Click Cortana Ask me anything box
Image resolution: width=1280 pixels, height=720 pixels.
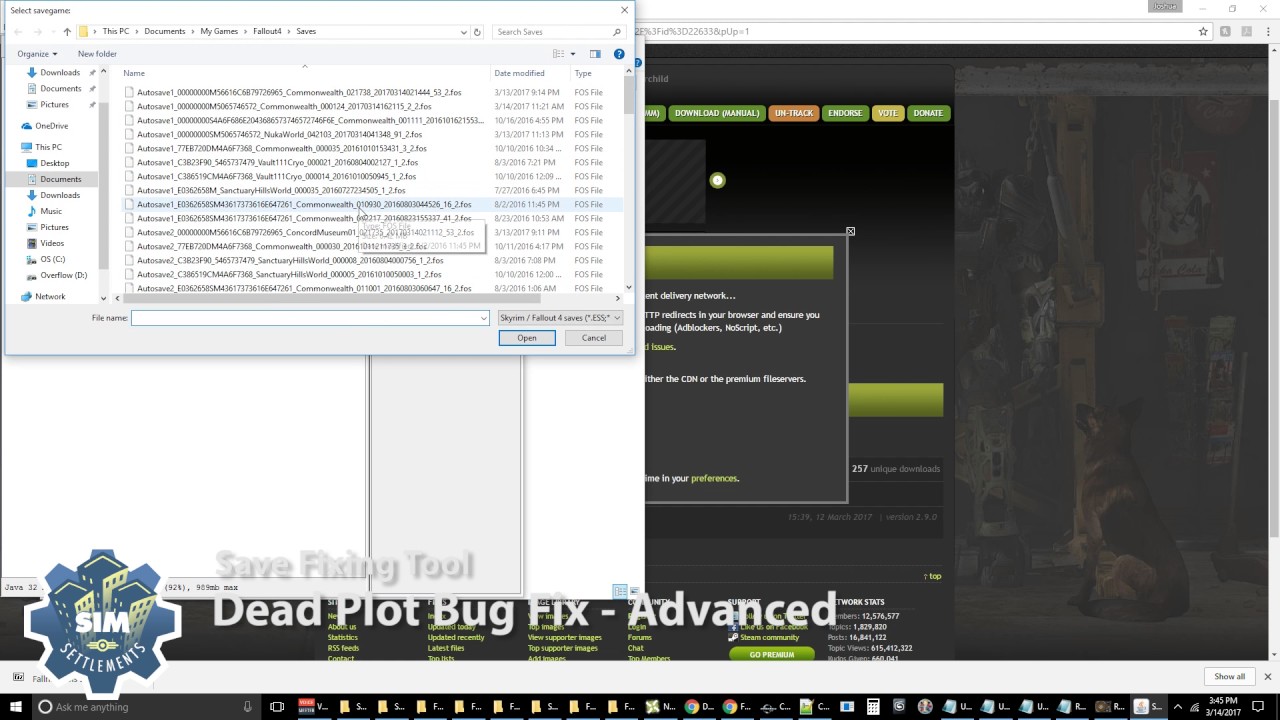coord(145,707)
